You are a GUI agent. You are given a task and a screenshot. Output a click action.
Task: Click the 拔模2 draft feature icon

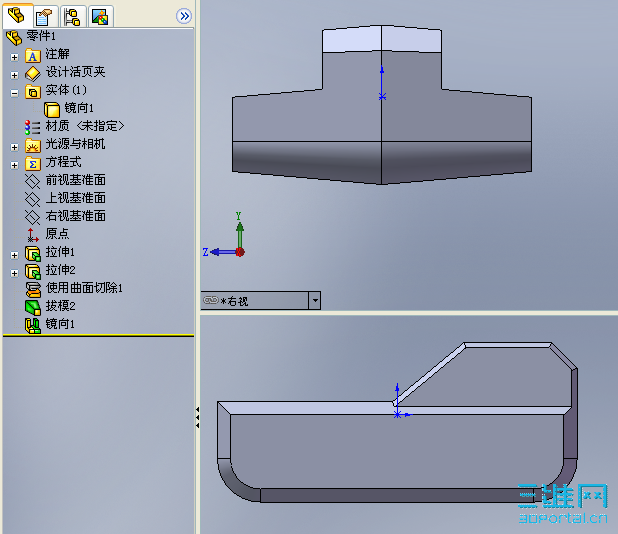click(x=33, y=307)
